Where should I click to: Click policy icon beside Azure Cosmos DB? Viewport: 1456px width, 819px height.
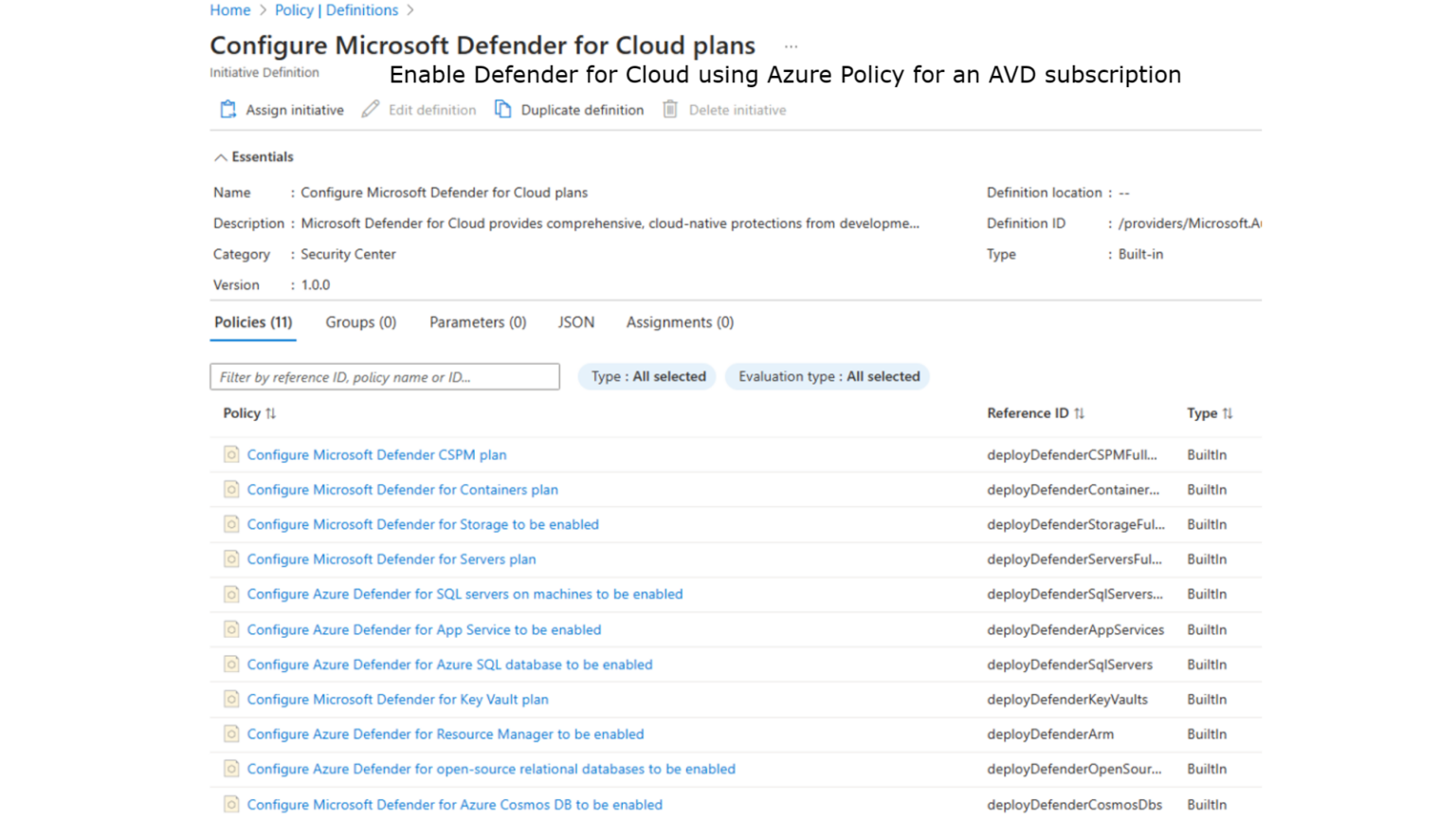(x=231, y=805)
